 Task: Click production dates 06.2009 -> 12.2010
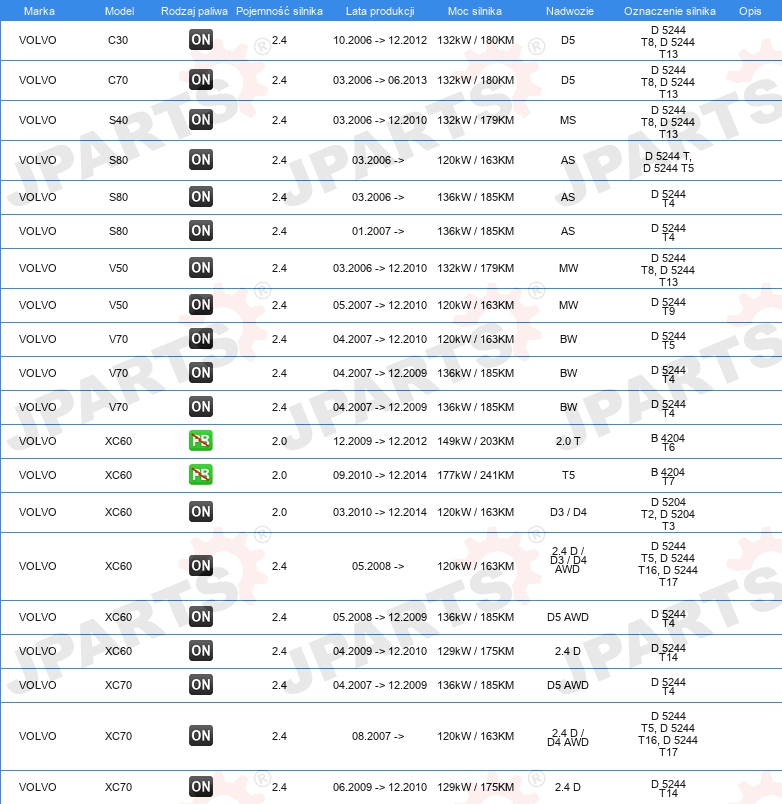point(380,787)
